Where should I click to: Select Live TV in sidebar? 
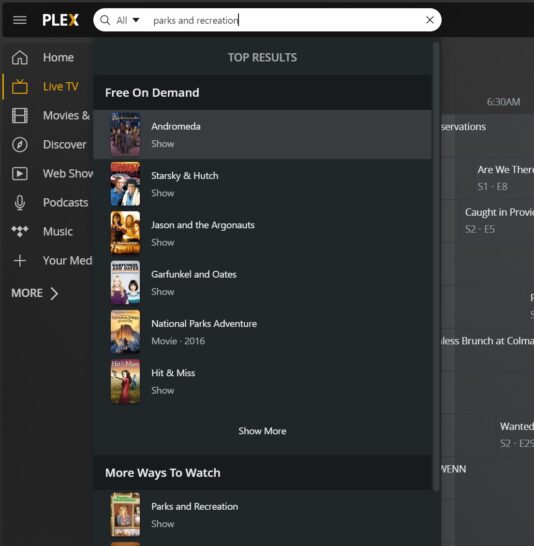point(61,86)
